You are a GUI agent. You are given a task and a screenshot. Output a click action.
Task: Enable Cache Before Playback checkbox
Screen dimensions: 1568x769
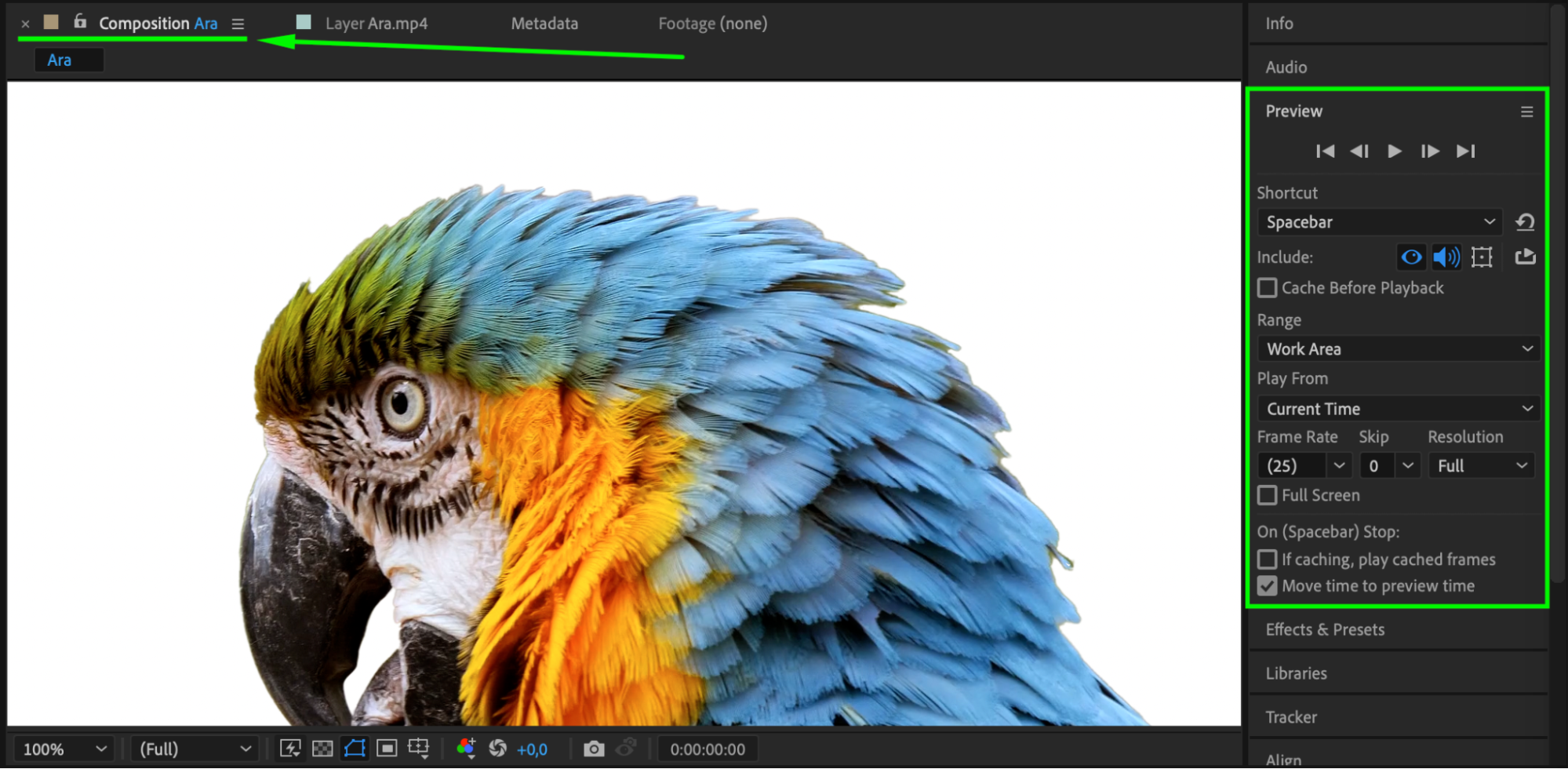click(1268, 288)
